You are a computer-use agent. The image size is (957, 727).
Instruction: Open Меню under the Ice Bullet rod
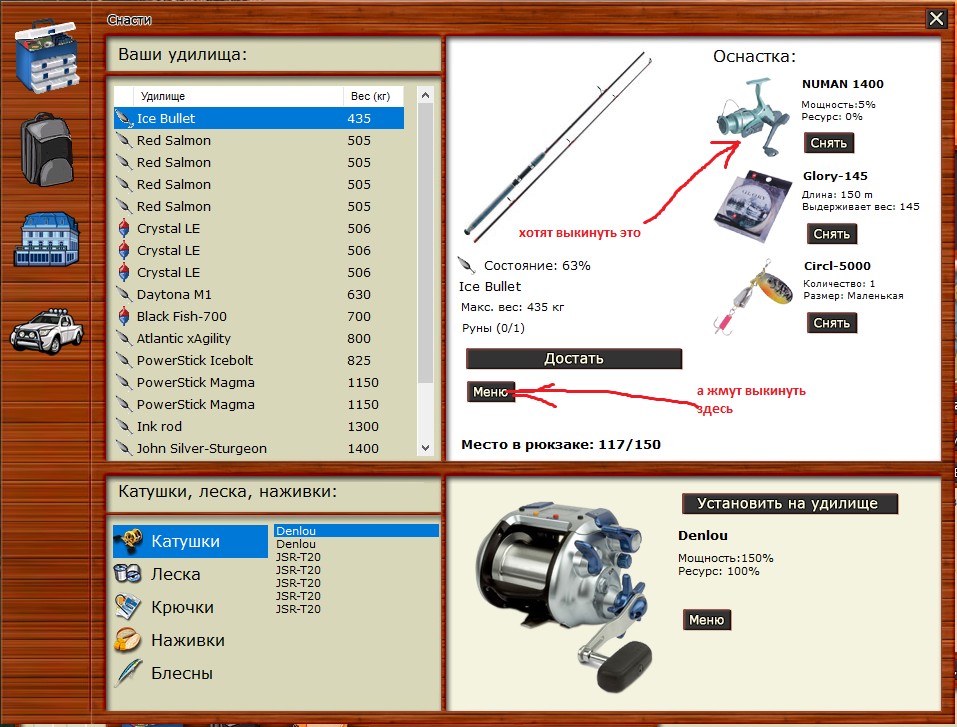490,392
